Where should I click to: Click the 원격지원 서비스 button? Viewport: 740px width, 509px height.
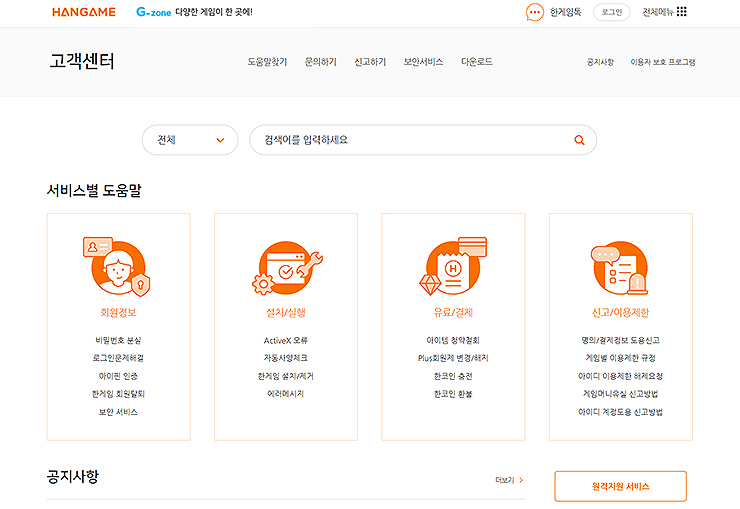point(621,486)
